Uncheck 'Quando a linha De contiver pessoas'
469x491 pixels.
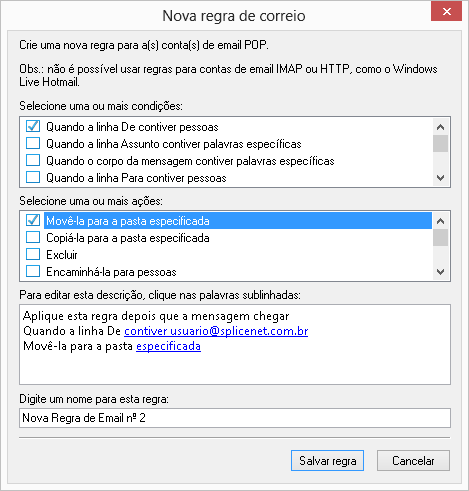[x=33, y=127]
